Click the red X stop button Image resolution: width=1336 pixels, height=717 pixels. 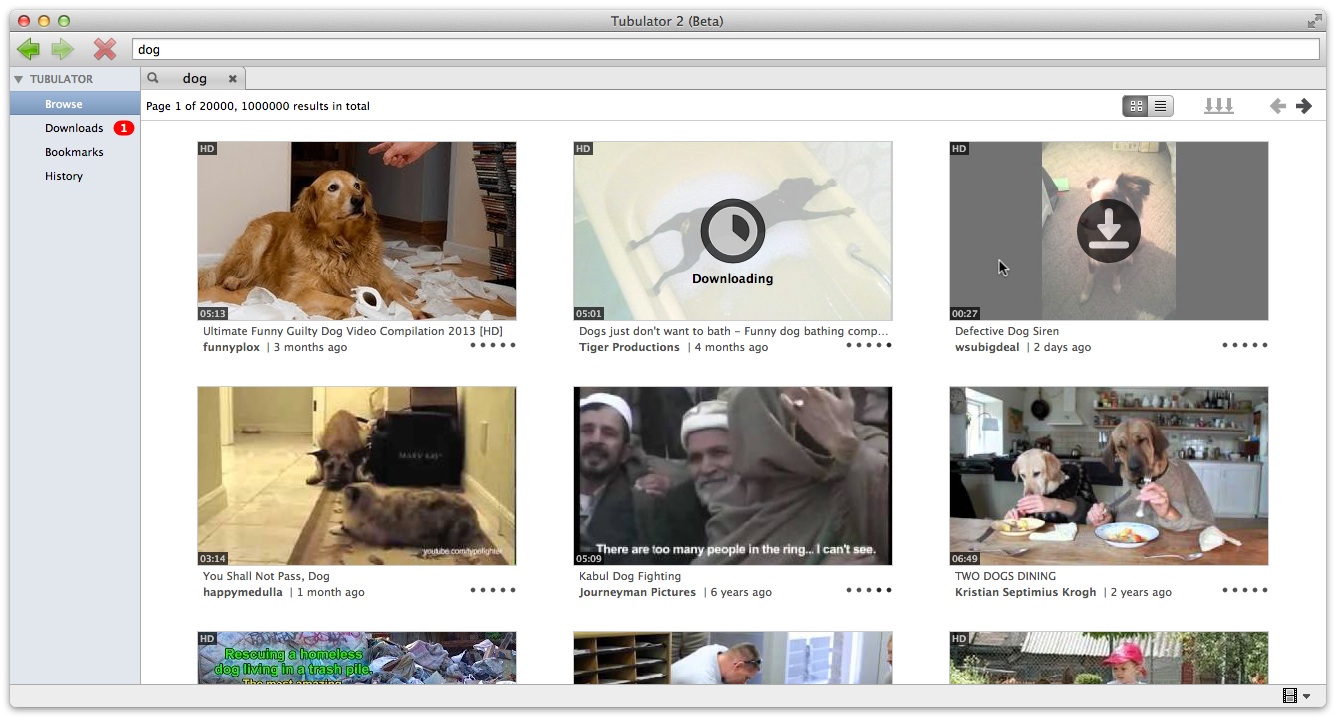[x=105, y=49]
